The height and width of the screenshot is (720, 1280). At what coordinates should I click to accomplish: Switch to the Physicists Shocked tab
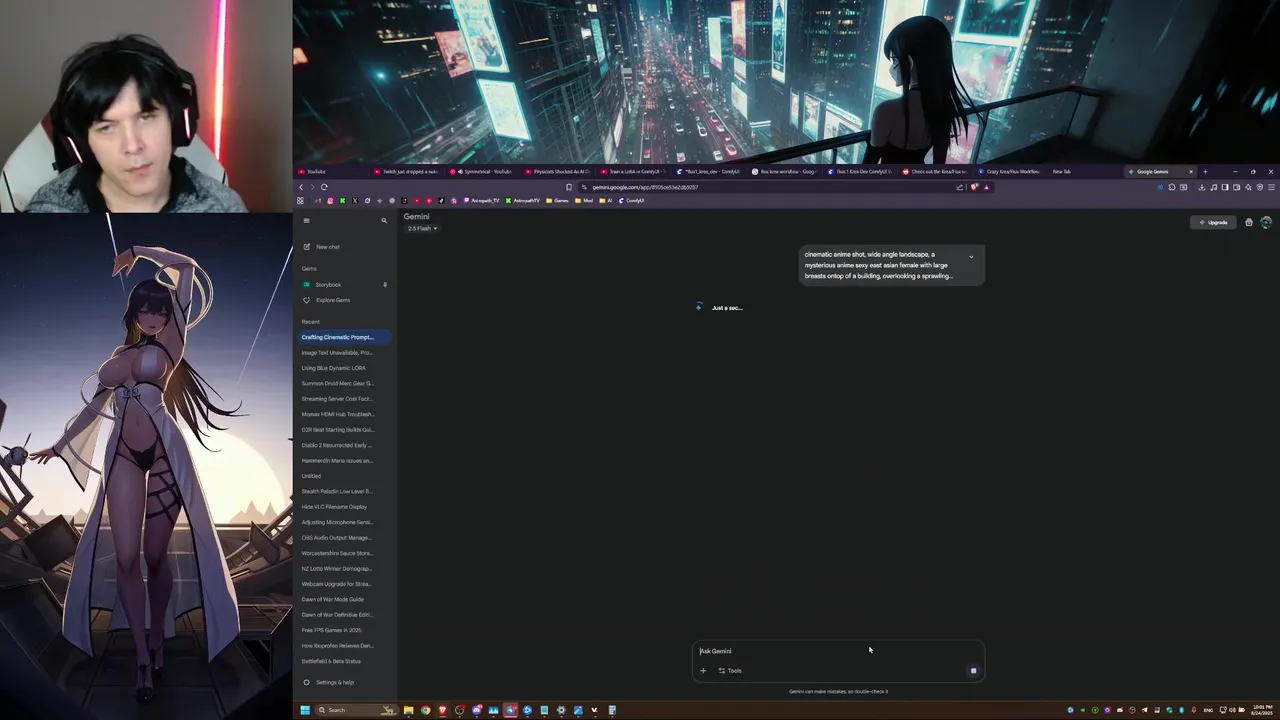tap(559, 171)
